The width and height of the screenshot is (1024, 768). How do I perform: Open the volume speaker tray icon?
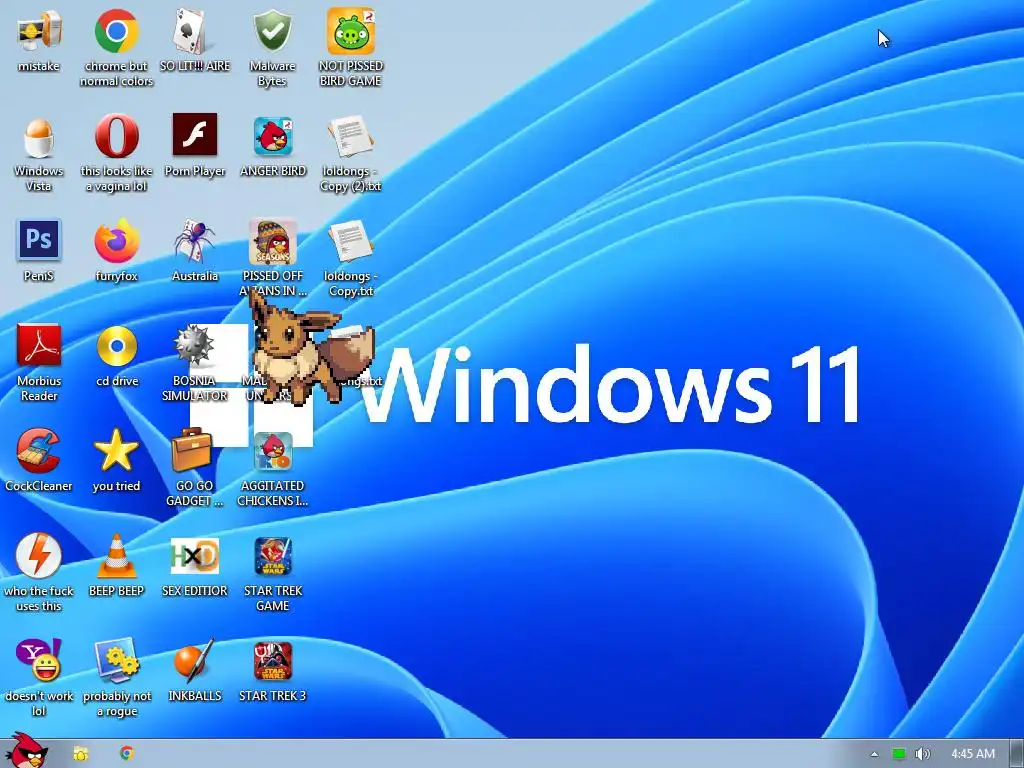(x=922, y=754)
